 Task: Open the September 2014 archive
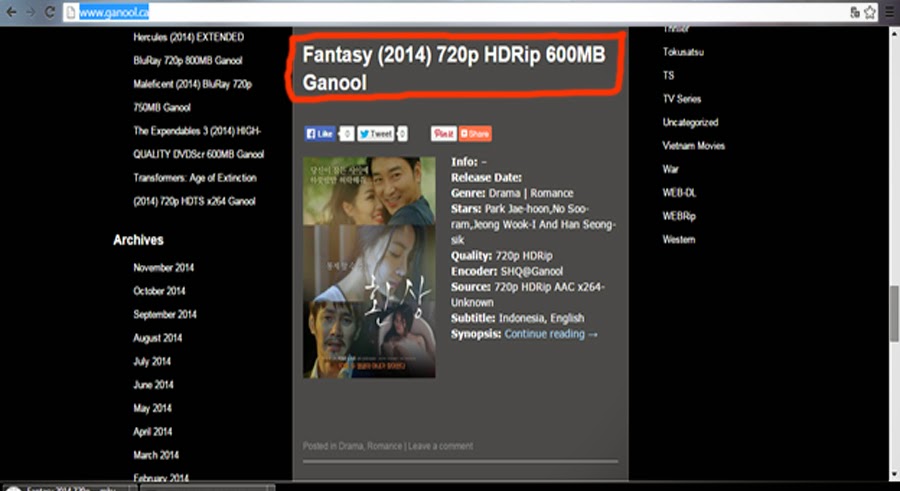pos(165,315)
